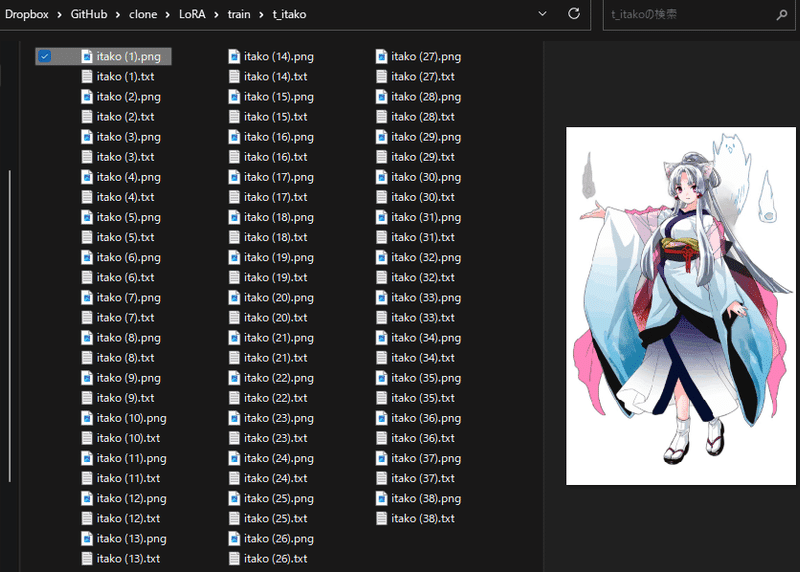Navigate to clone breadcrumb folder
The image size is (800, 572).
[x=143, y=14]
